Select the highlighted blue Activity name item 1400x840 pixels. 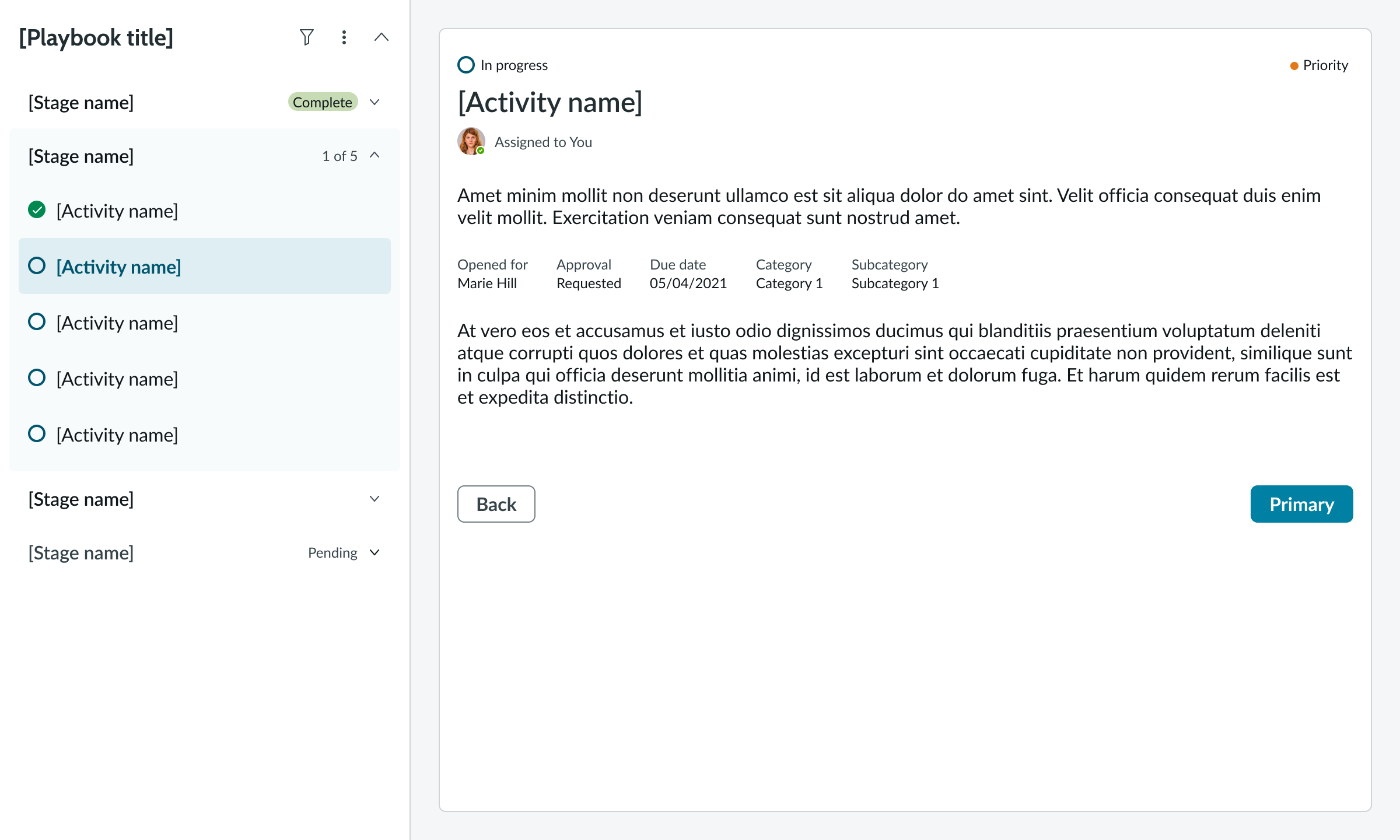pos(118,267)
